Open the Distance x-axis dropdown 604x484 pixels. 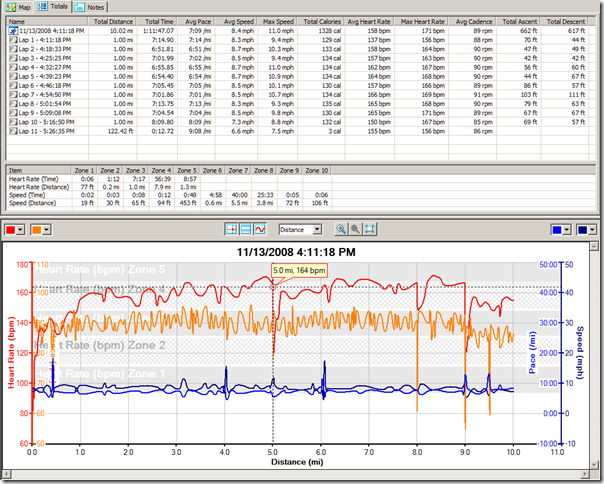[x=316, y=229]
